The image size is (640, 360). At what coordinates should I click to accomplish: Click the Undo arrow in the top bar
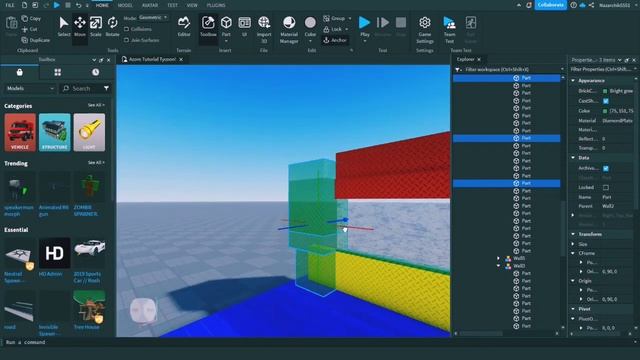pyautogui.click(x=78, y=5)
